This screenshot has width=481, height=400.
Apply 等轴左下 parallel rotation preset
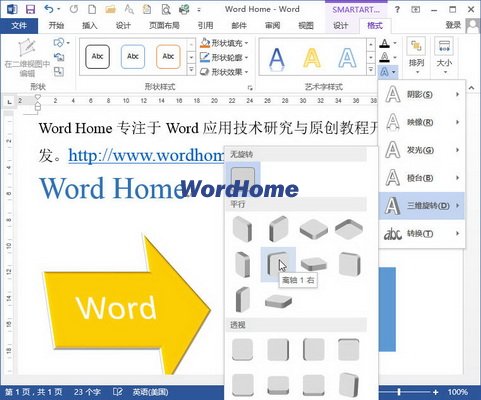coord(243,229)
